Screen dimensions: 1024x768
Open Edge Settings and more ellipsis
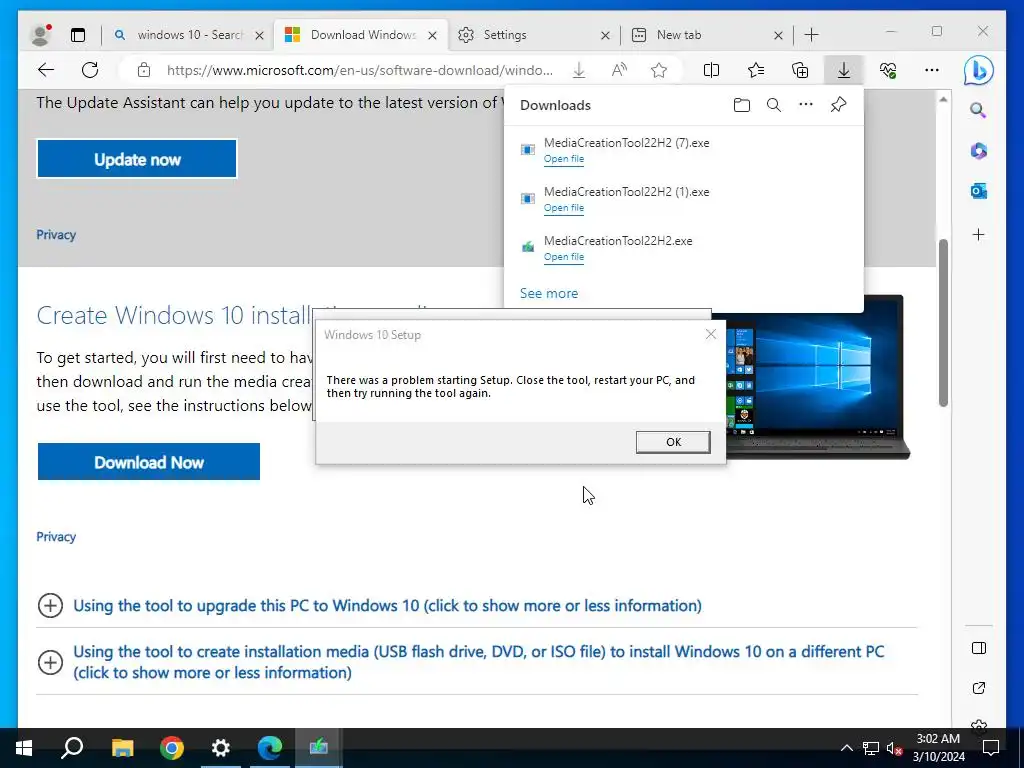[x=932, y=70]
